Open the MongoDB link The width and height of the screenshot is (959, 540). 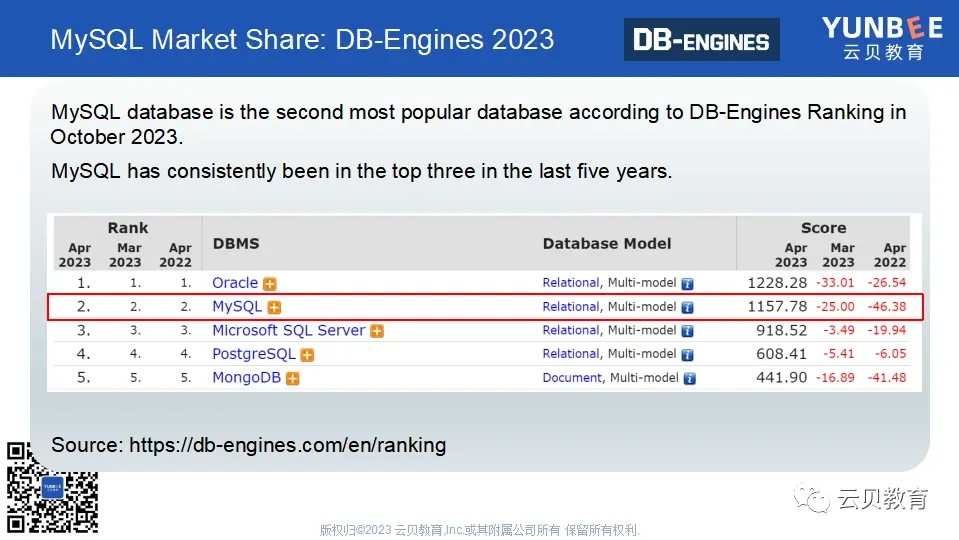click(x=246, y=377)
